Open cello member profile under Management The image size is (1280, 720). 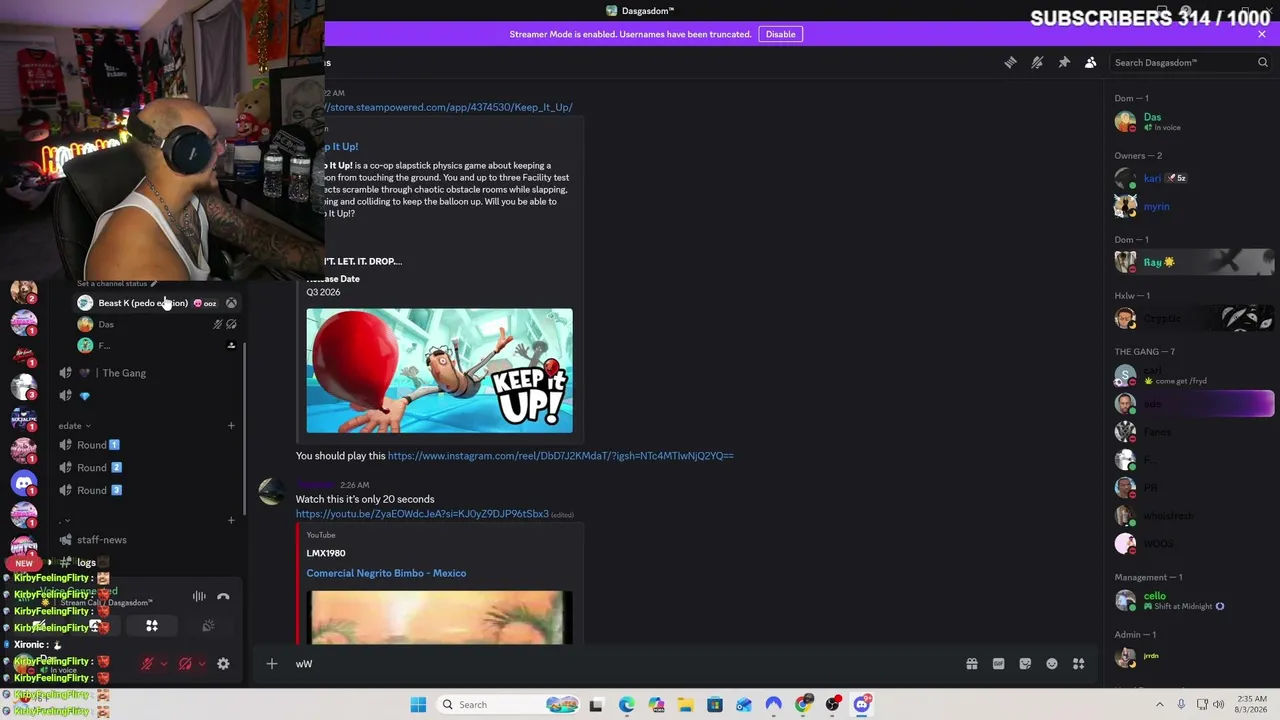click(x=1194, y=600)
